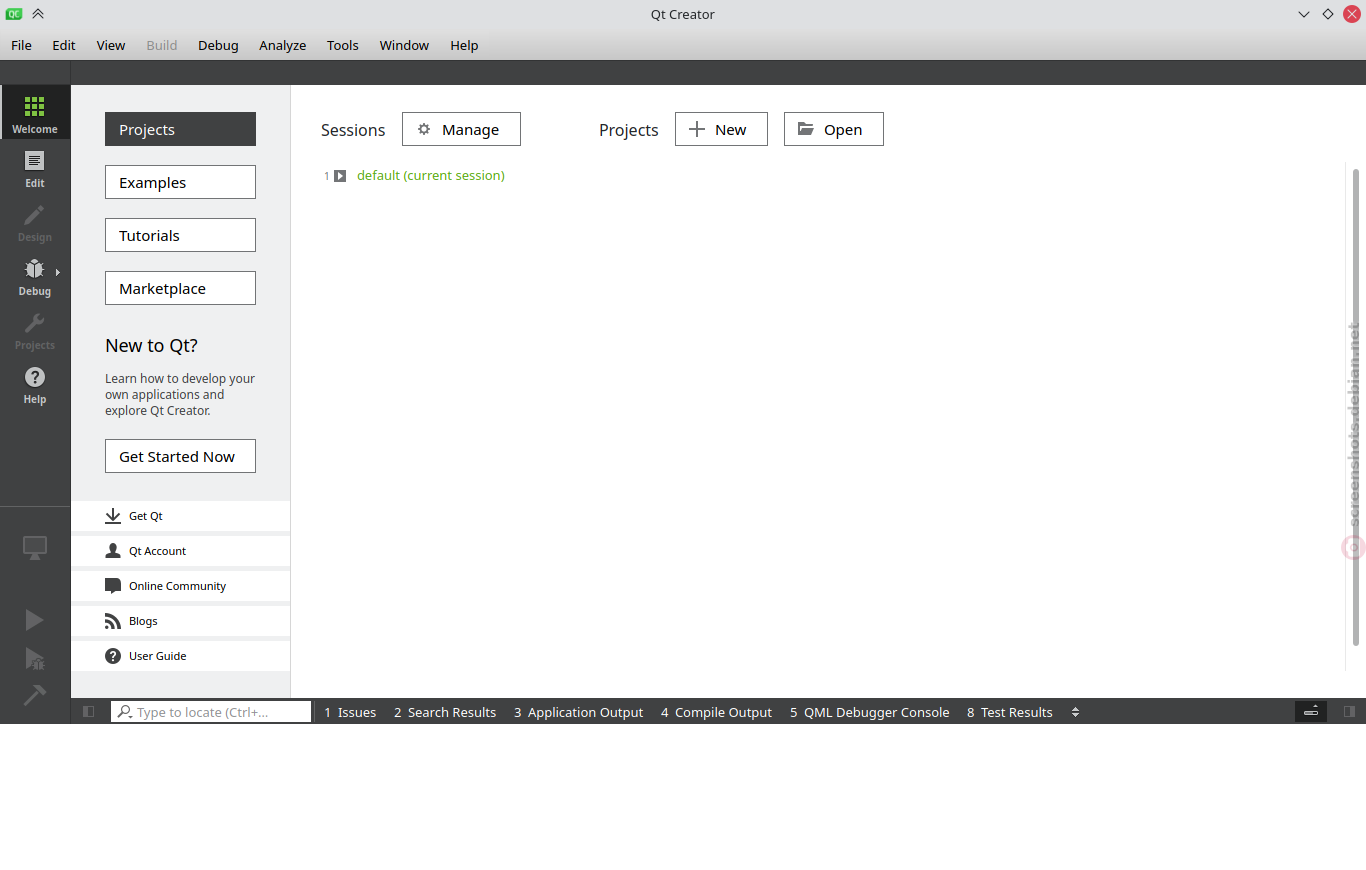Open the Debug menu in menu bar
The image size is (1366, 870).
pyautogui.click(x=218, y=45)
